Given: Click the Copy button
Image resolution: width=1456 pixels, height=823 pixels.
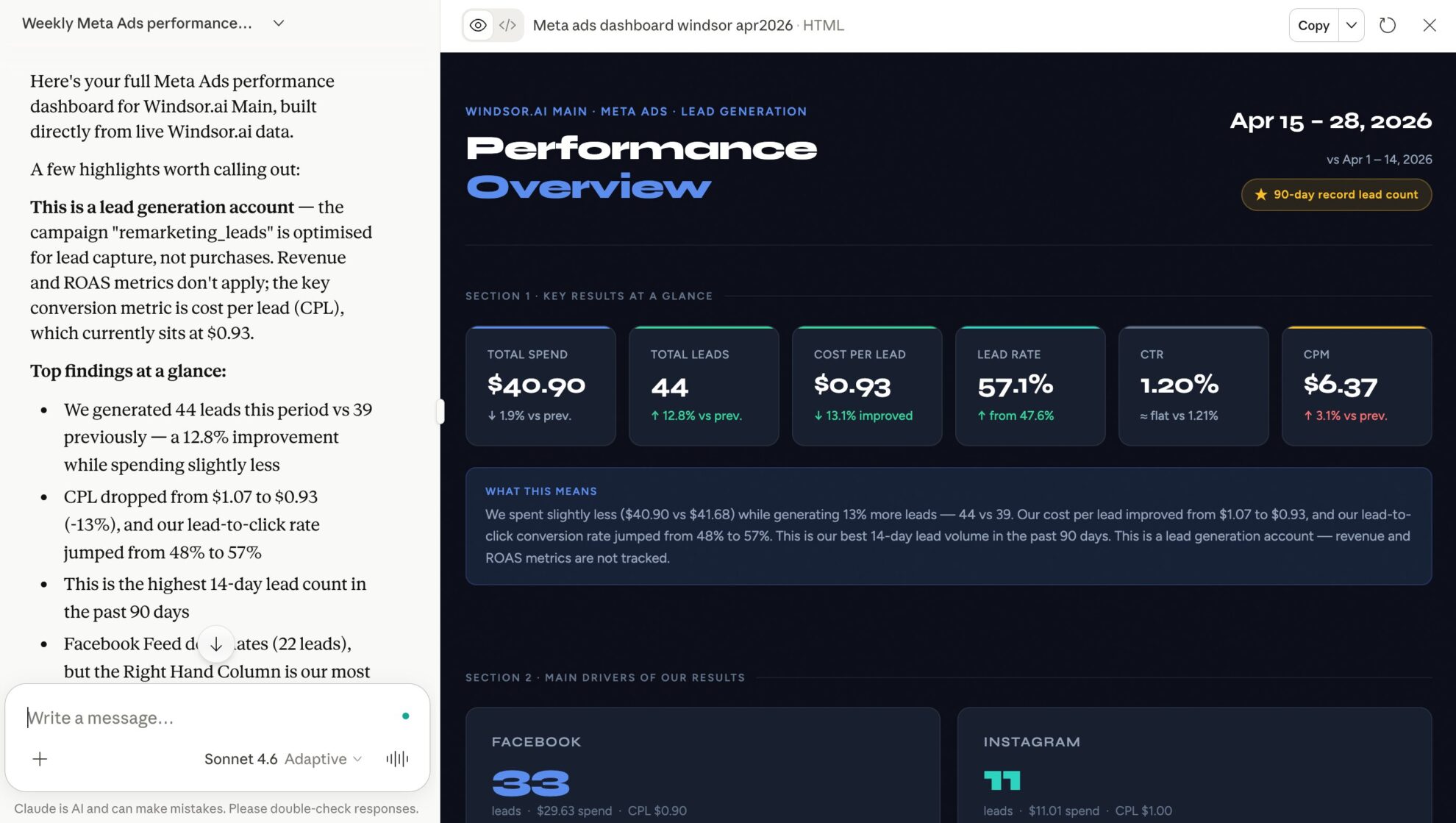Looking at the screenshot, I should point(1313,25).
